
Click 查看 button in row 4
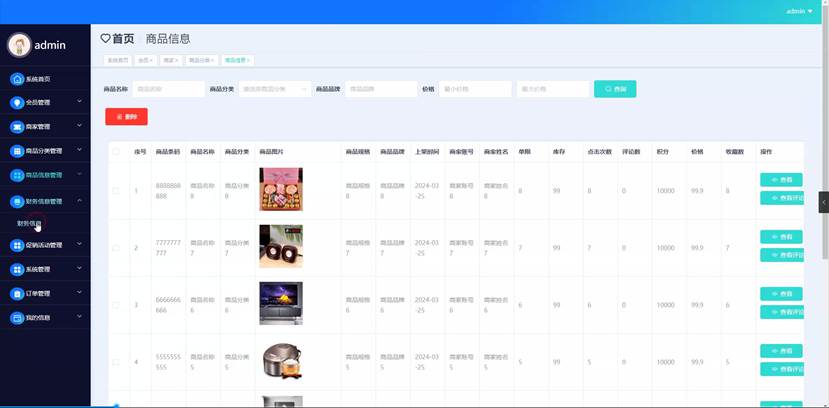781,351
